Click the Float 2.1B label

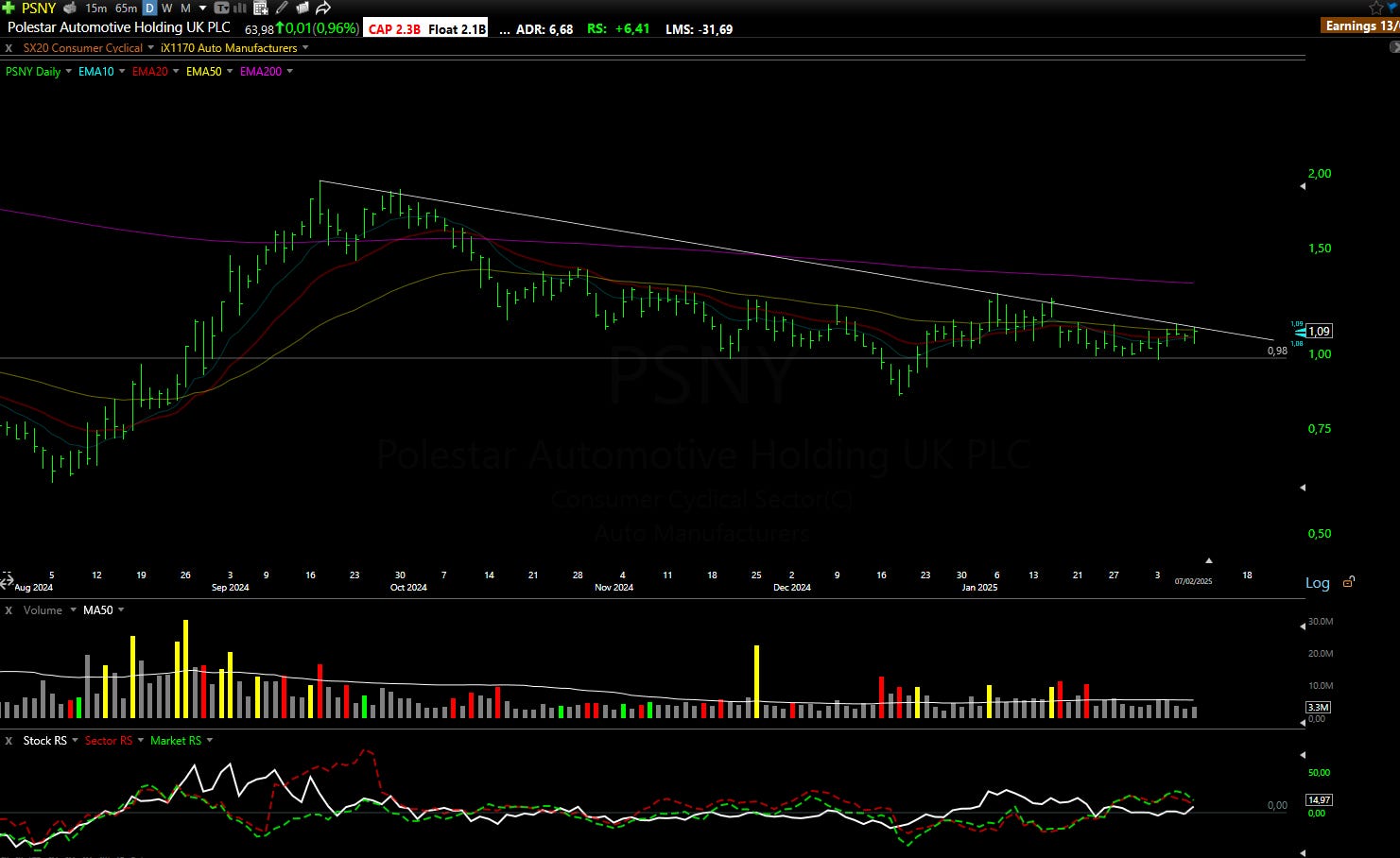pos(457,29)
